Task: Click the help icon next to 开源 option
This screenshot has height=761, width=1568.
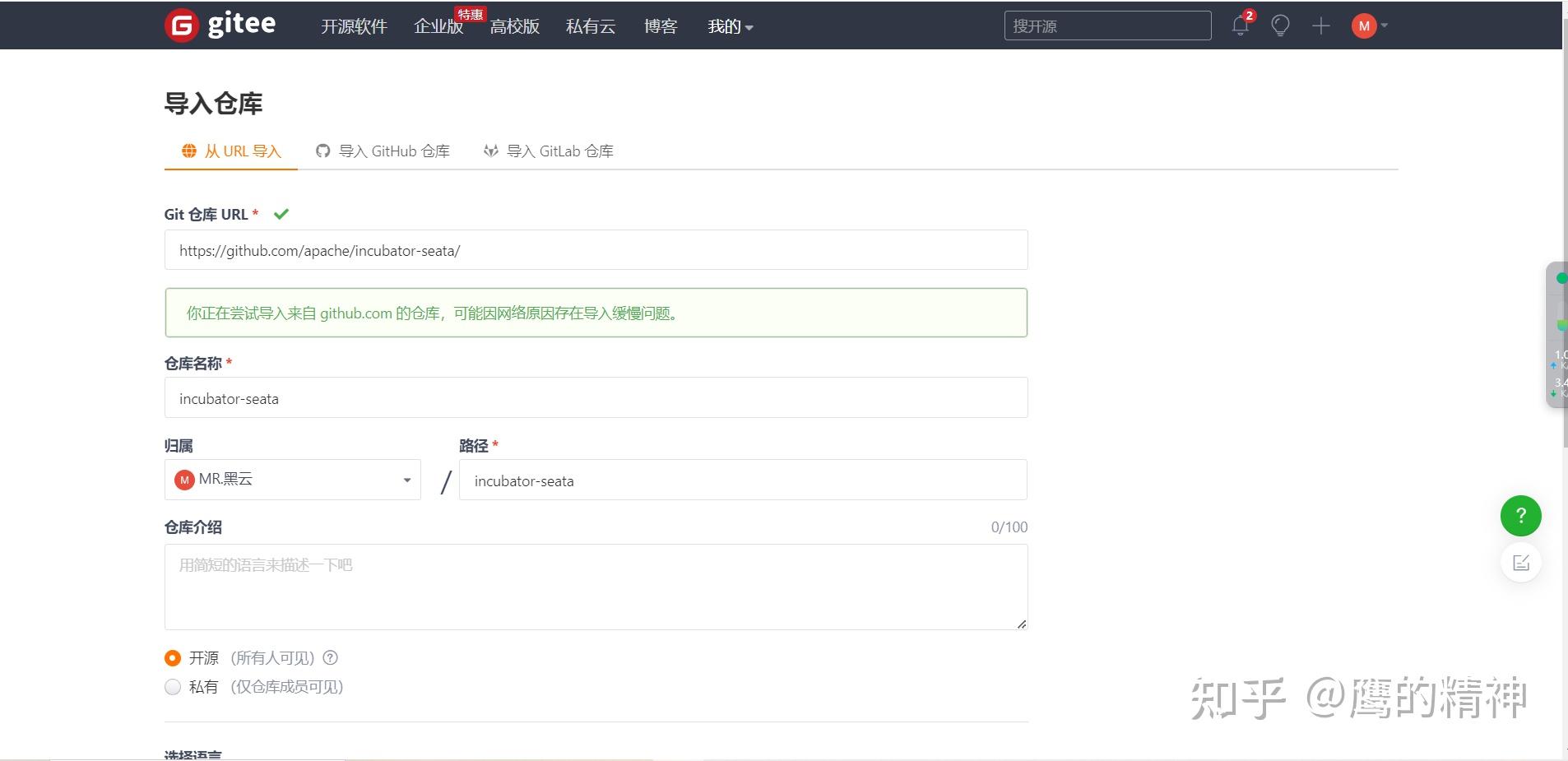Action: pyautogui.click(x=330, y=657)
